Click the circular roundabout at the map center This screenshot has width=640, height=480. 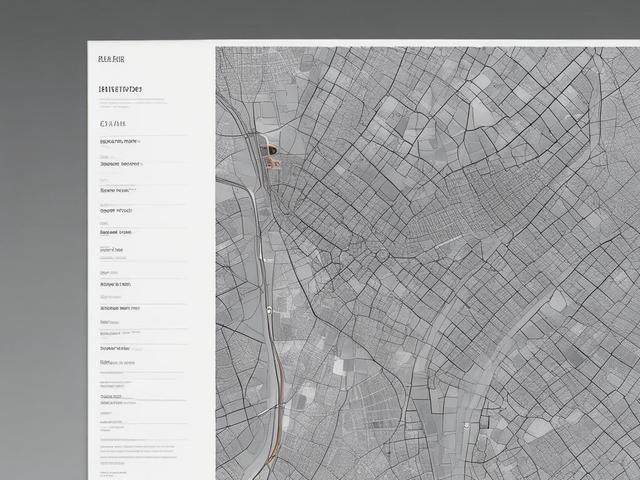pyautogui.click(x=382, y=256)
